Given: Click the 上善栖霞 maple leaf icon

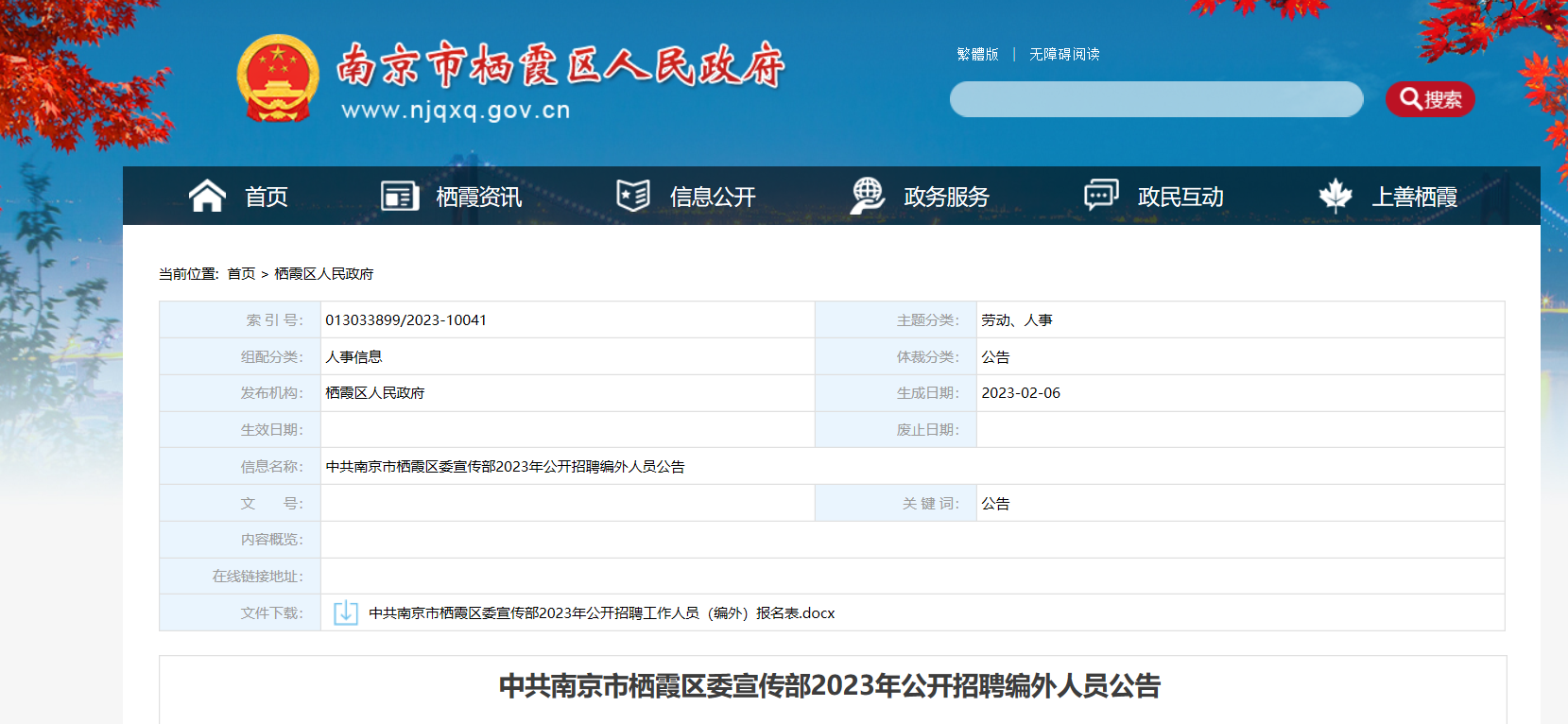Looking at the screenshot, I should tap(1335, 196).
